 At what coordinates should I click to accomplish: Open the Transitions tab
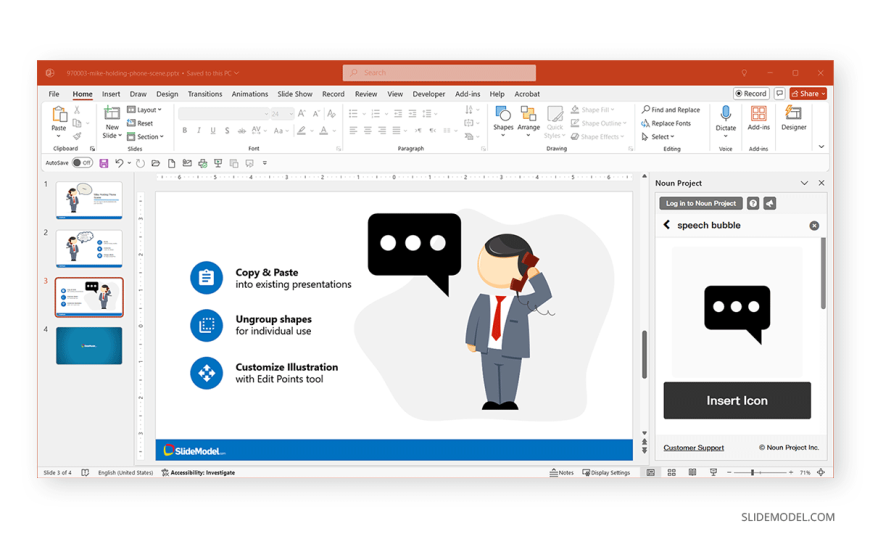point(205,94)
